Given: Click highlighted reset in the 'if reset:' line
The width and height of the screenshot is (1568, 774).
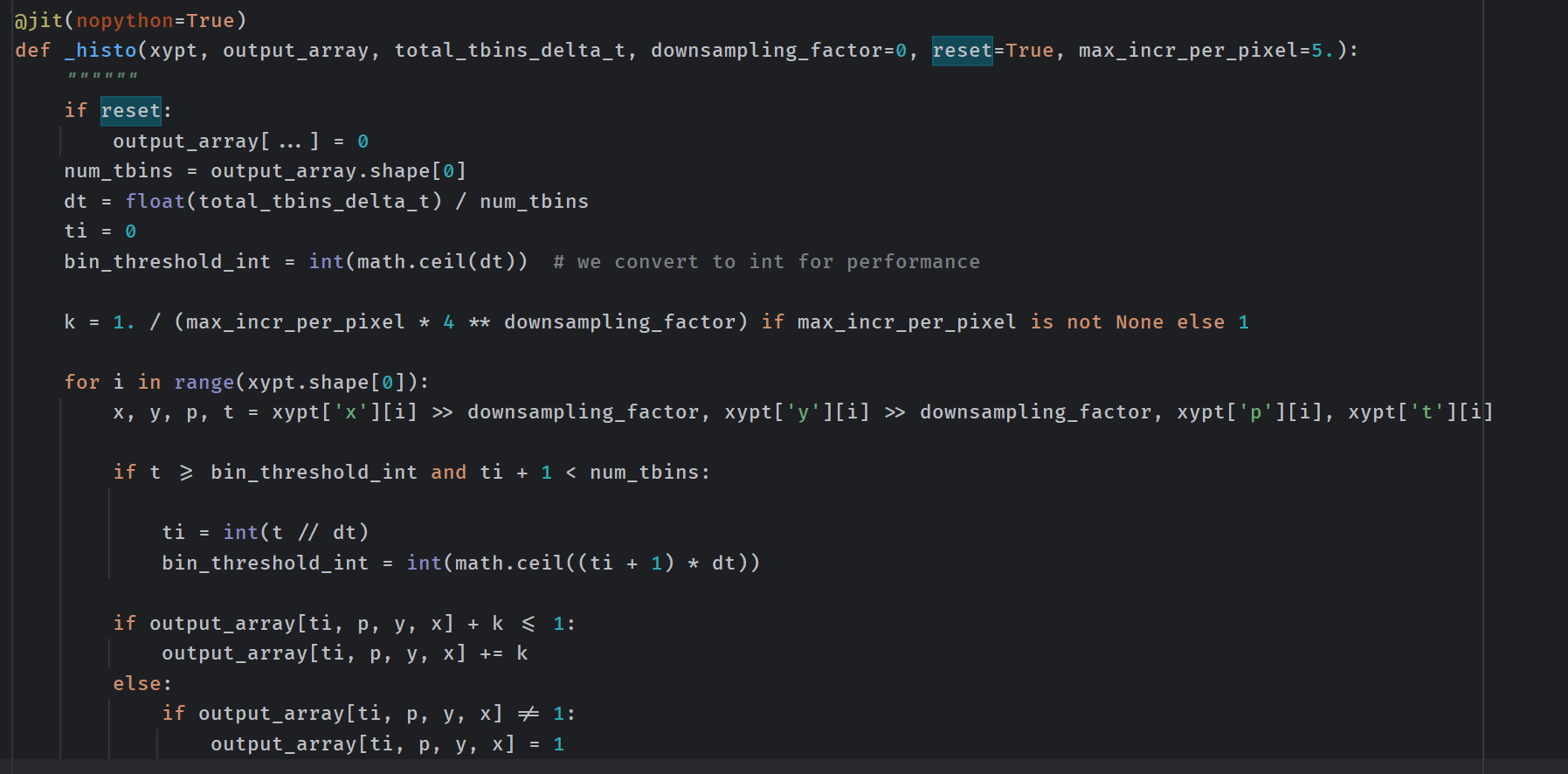Looking at the screenshot, I should (130, 111).
